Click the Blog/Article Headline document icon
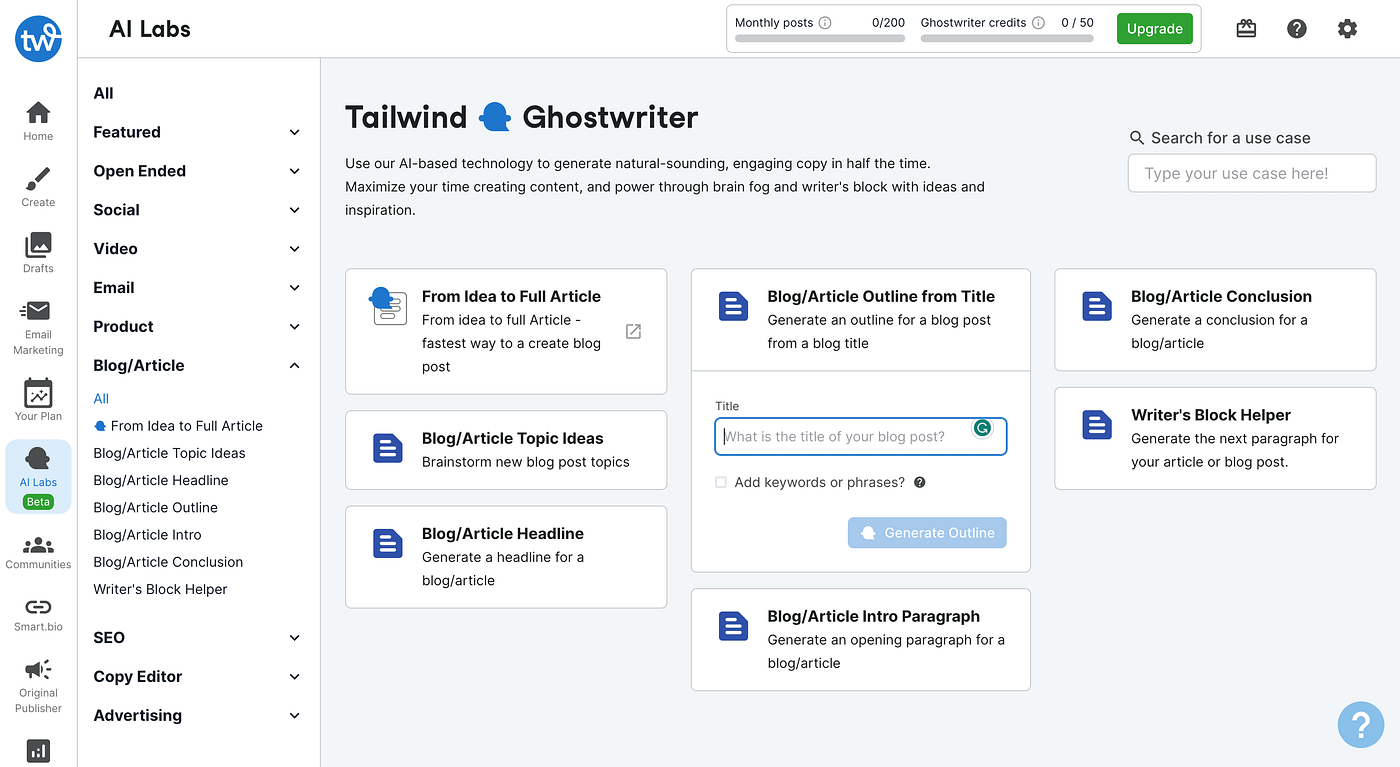Image resolution: width=1400 pixels, height=767 pixels. 387,543
